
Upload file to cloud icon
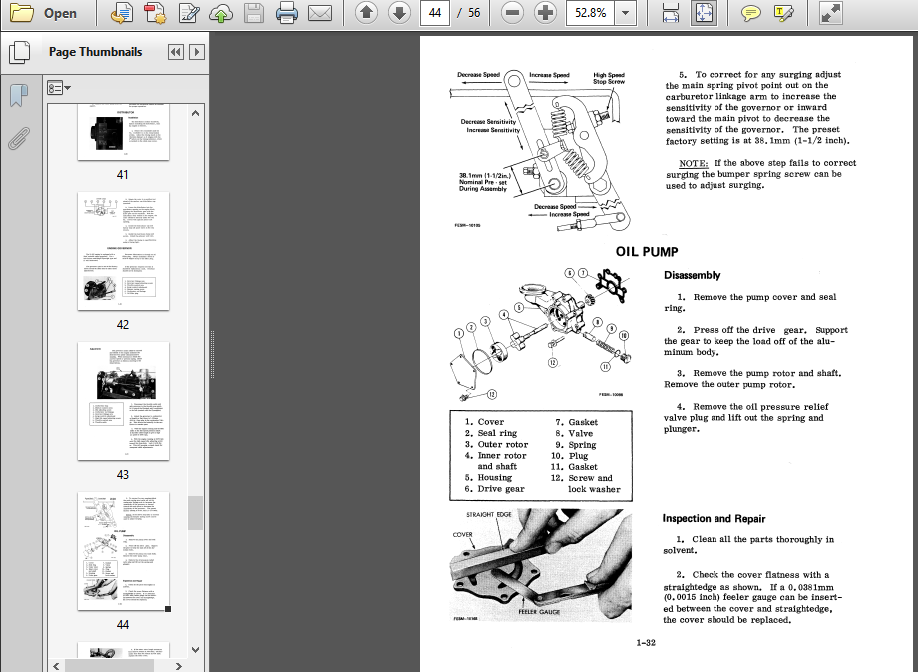coord(221,13)
